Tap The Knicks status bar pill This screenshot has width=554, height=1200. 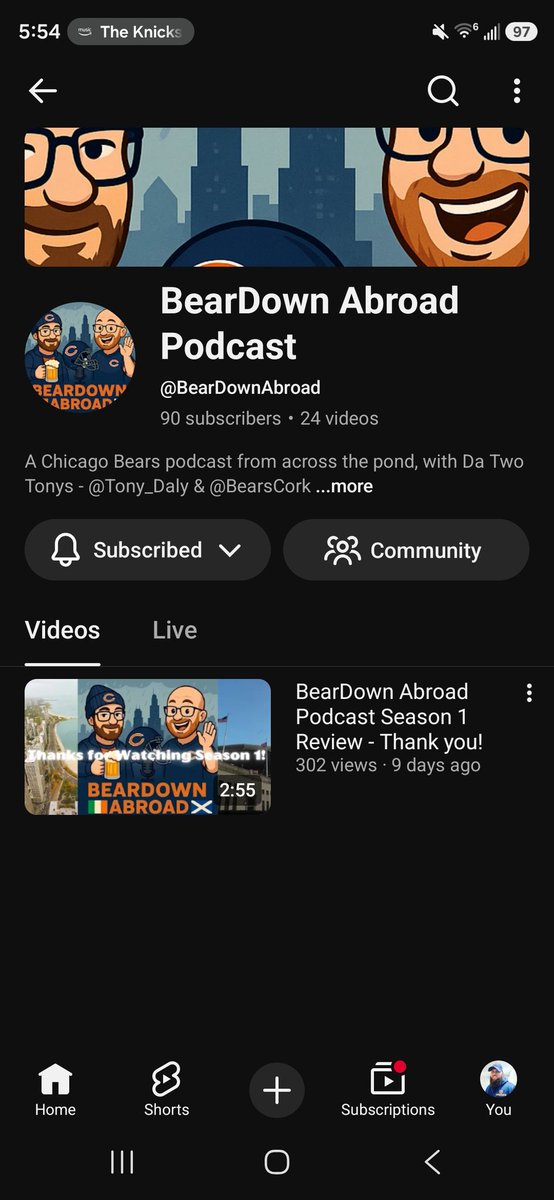(x=130, y=32)
